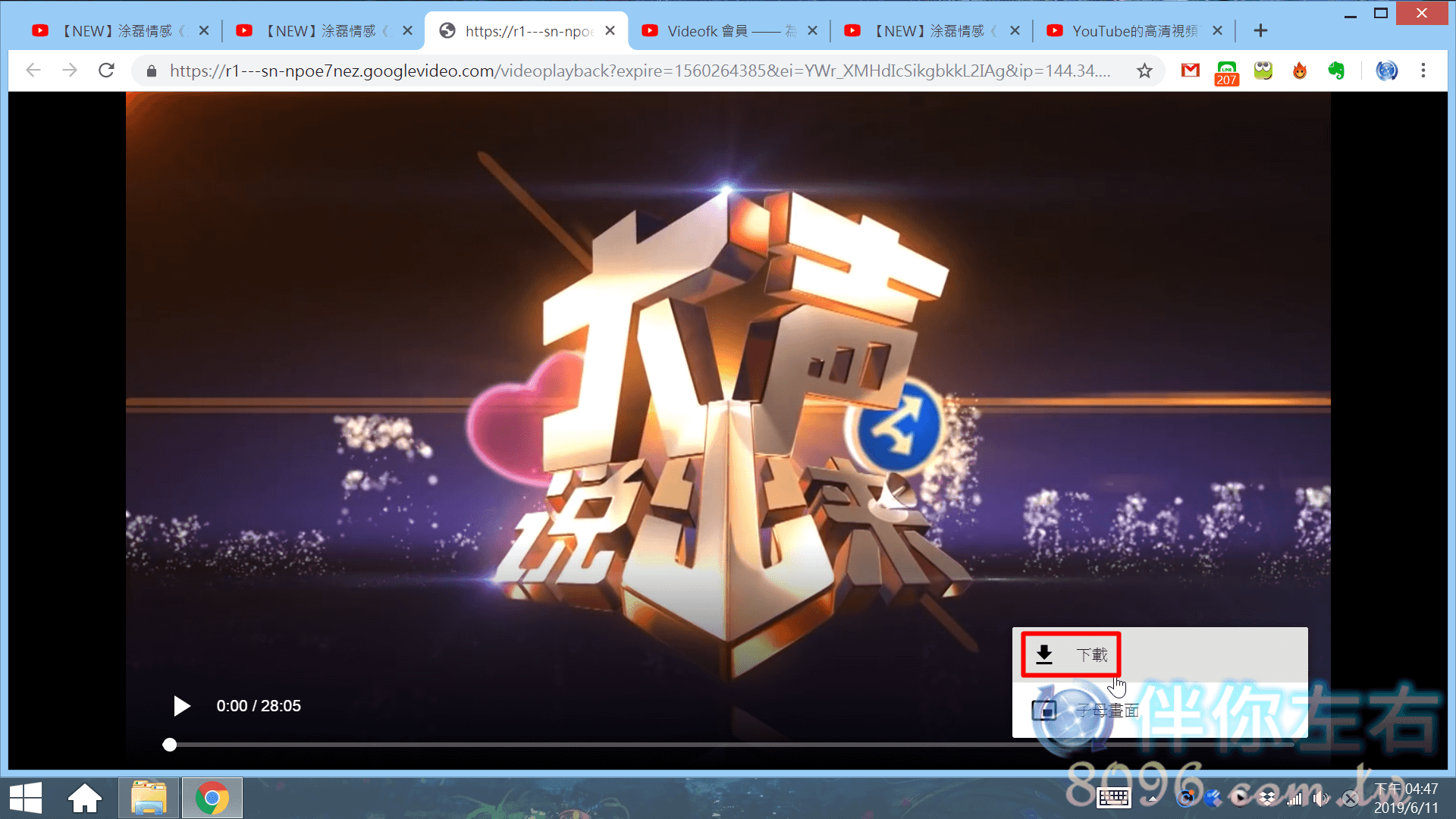1456x819 pixels.
Task: Click the green frog extension icon
Action: point(1263,71)
